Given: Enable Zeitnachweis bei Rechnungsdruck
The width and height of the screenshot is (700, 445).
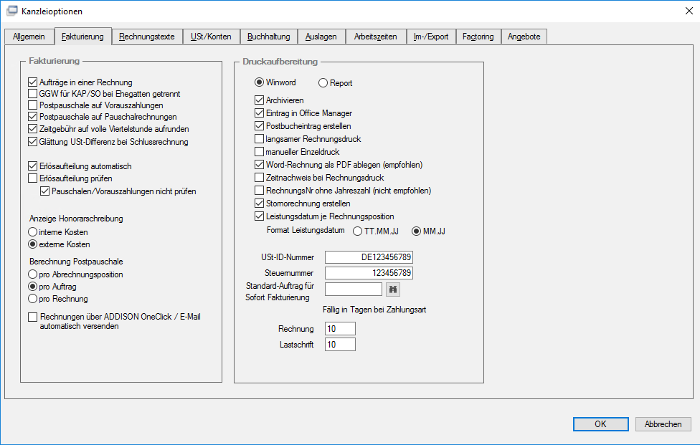Looking at the screenshot, I should 259,178.
